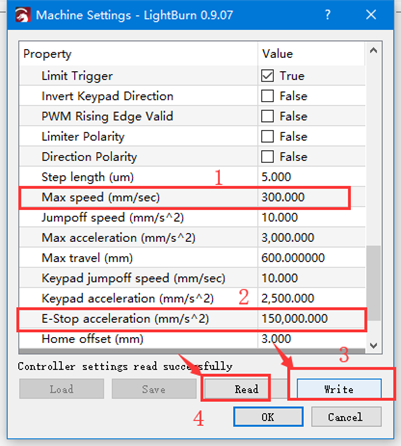The width and height of the screenshot is (401, 446).
Task: Select the Jumpoff speed value 10.000
Action: [280, 217]
